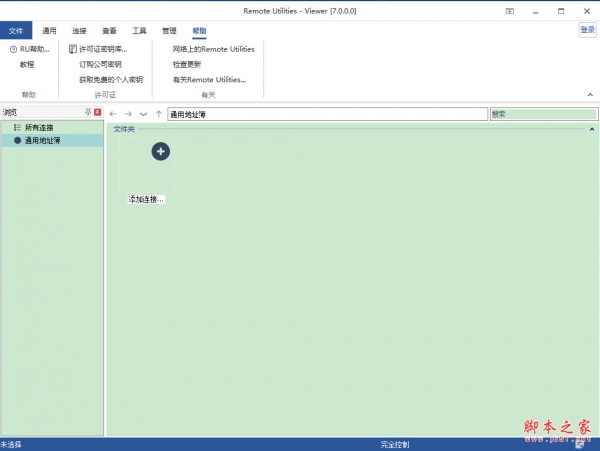
Task: Click the 文件夹 group header text
Action: pyautogui.click(x=124, y=129)
